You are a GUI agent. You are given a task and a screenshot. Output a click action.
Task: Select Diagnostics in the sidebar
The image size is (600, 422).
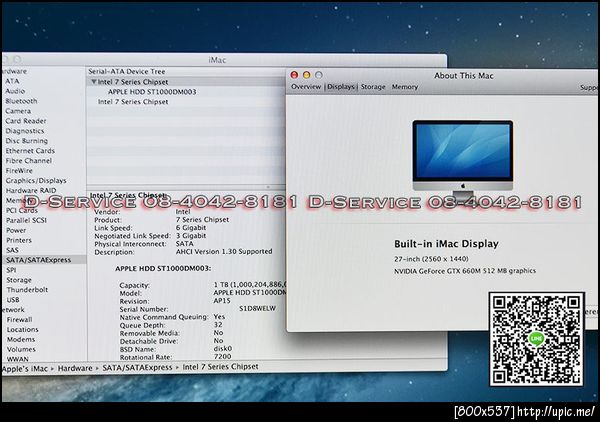click(x=25, y=131)
